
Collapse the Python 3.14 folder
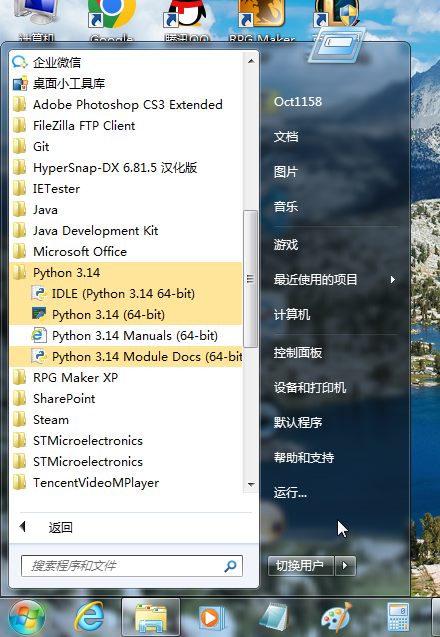[126, 273]
